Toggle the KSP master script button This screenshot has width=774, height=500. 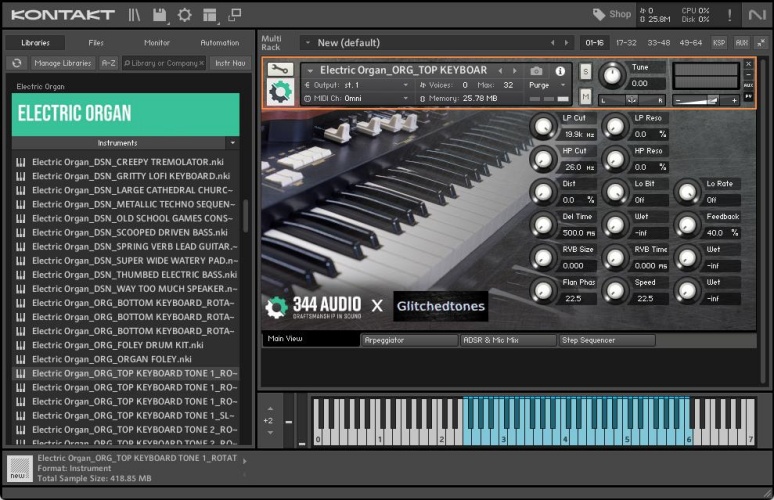[718, 43]
